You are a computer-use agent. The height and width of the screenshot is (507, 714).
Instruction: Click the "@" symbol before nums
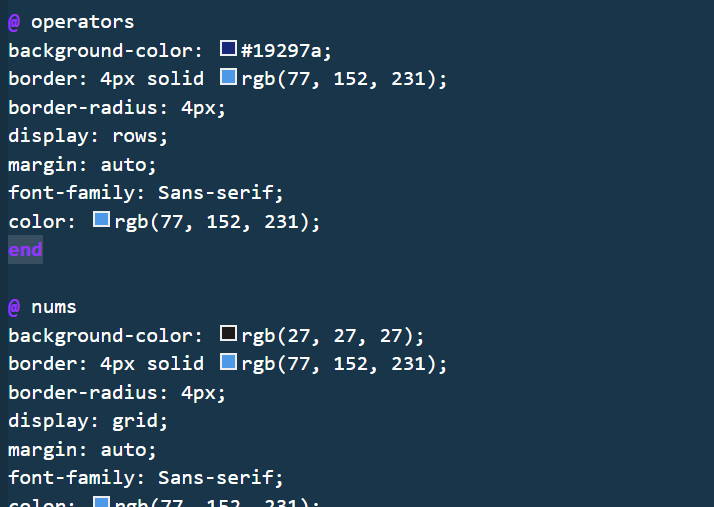click(x=14, y=306)
